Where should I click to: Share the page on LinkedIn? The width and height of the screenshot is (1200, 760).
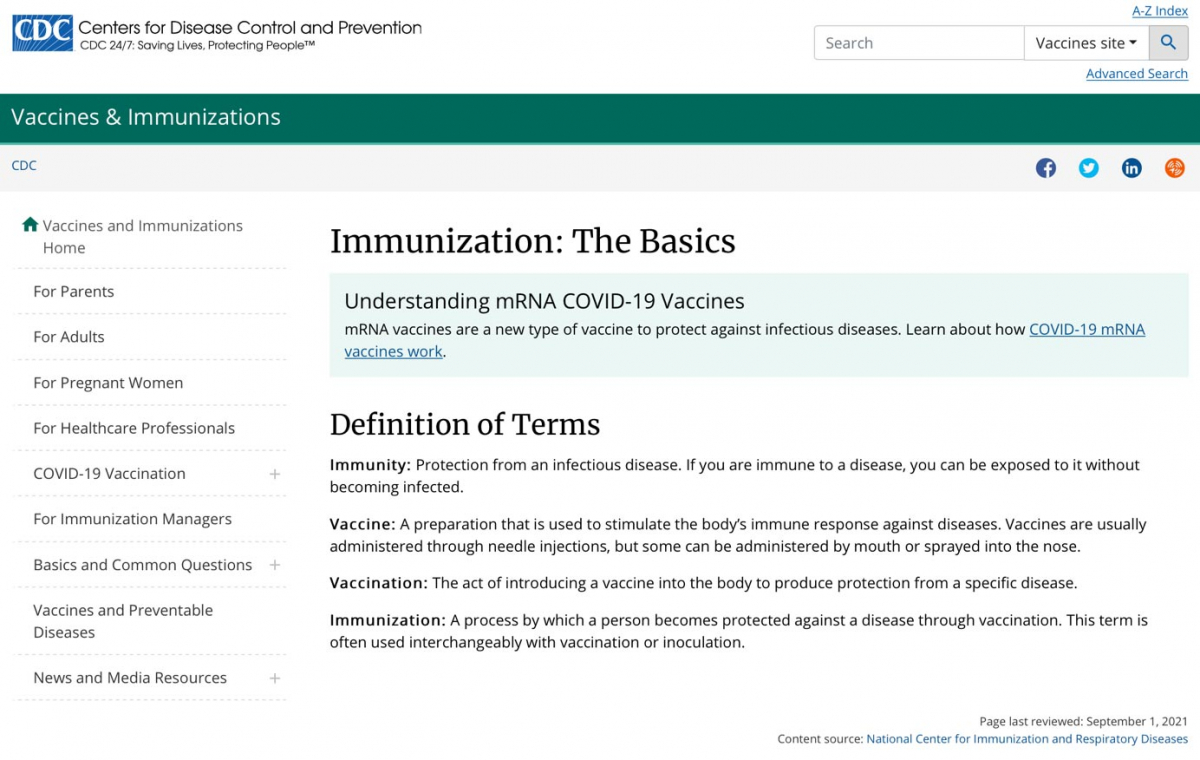[1132, 168]
